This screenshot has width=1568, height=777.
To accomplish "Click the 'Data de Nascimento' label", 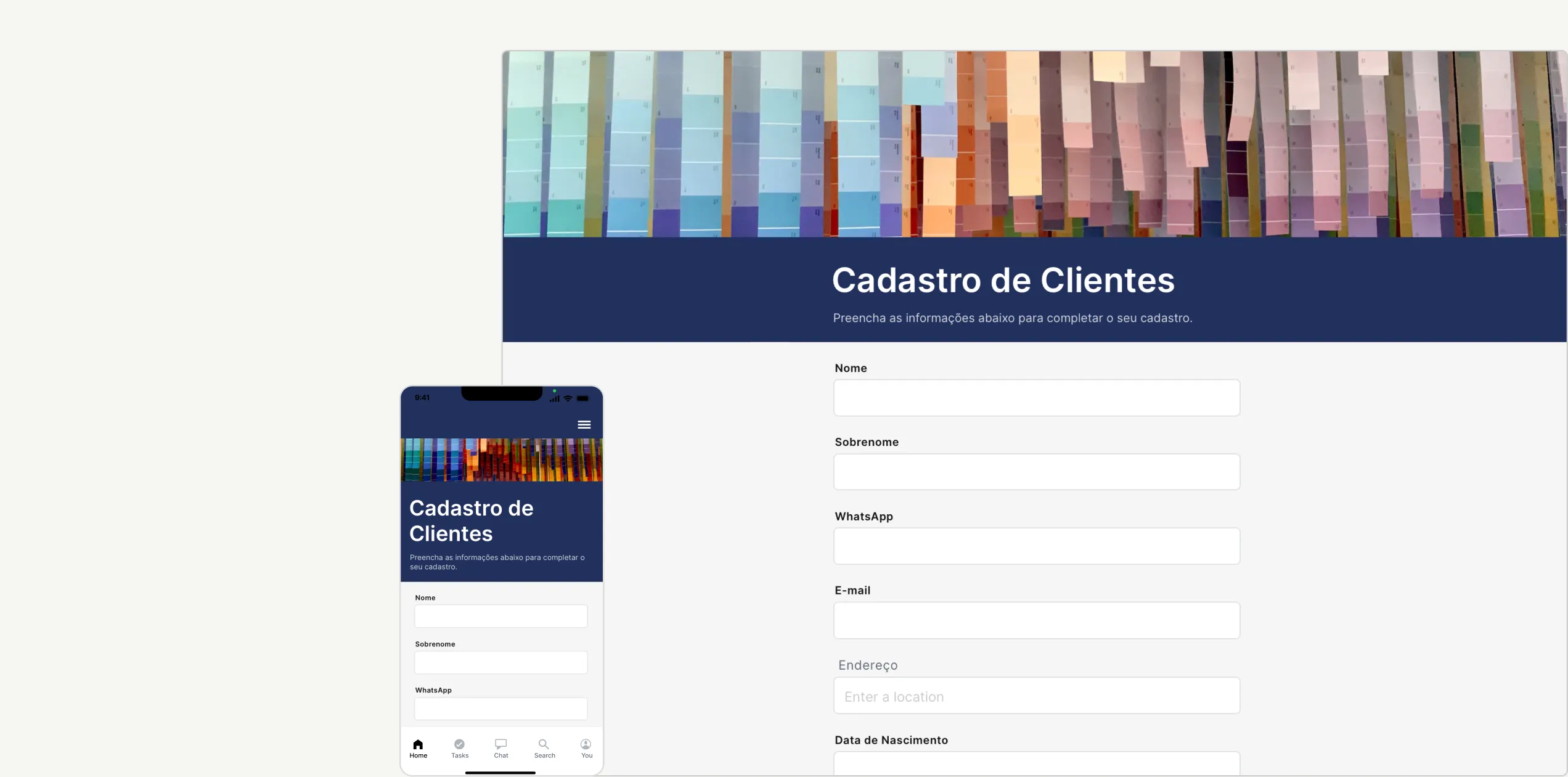I will (x=891, y=740).
